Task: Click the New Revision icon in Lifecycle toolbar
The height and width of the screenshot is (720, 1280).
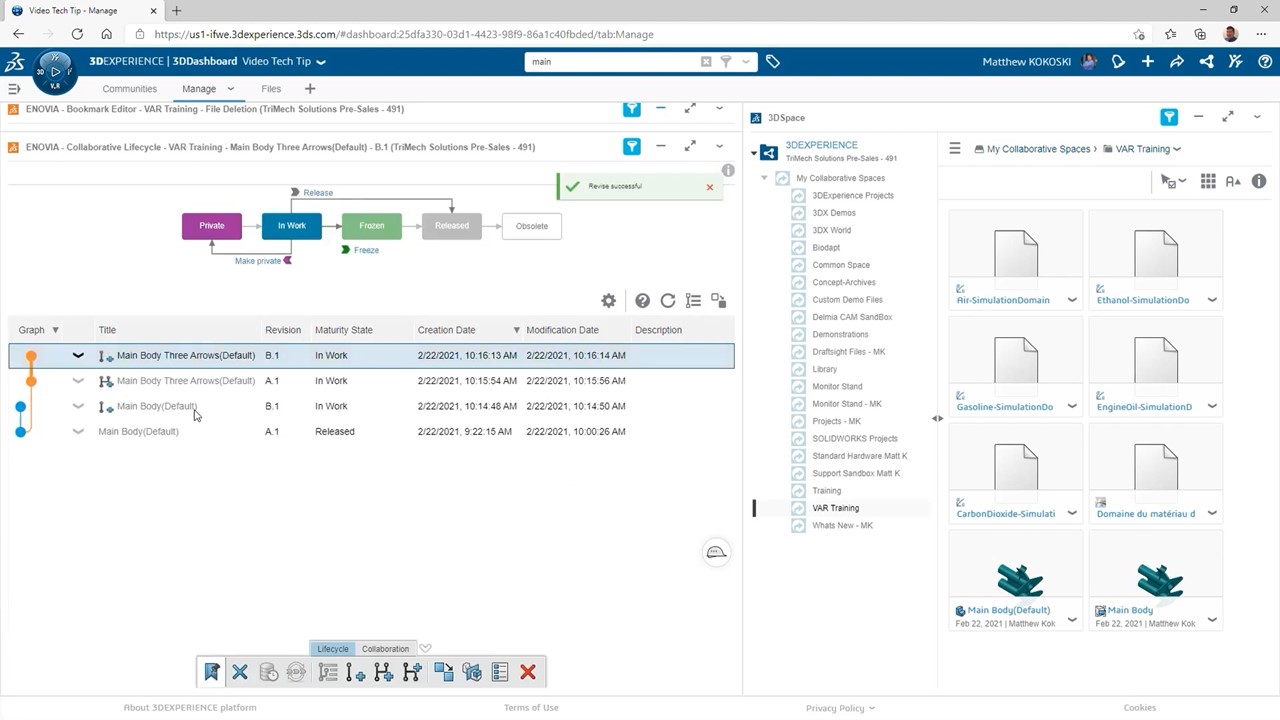Action: coord(355,673)
